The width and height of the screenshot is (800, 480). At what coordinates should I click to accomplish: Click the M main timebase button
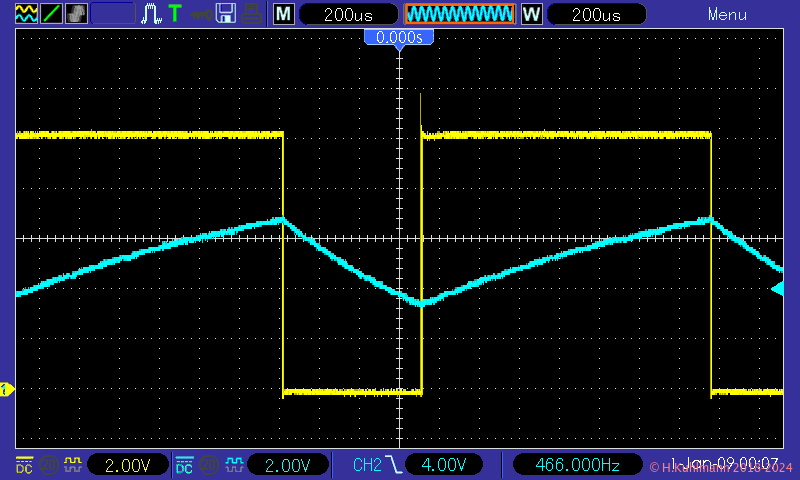click(284, 14)
